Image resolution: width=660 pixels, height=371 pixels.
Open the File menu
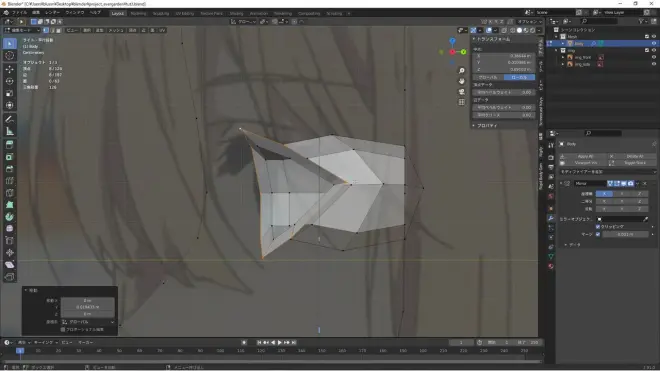click(x=20, y=13)
